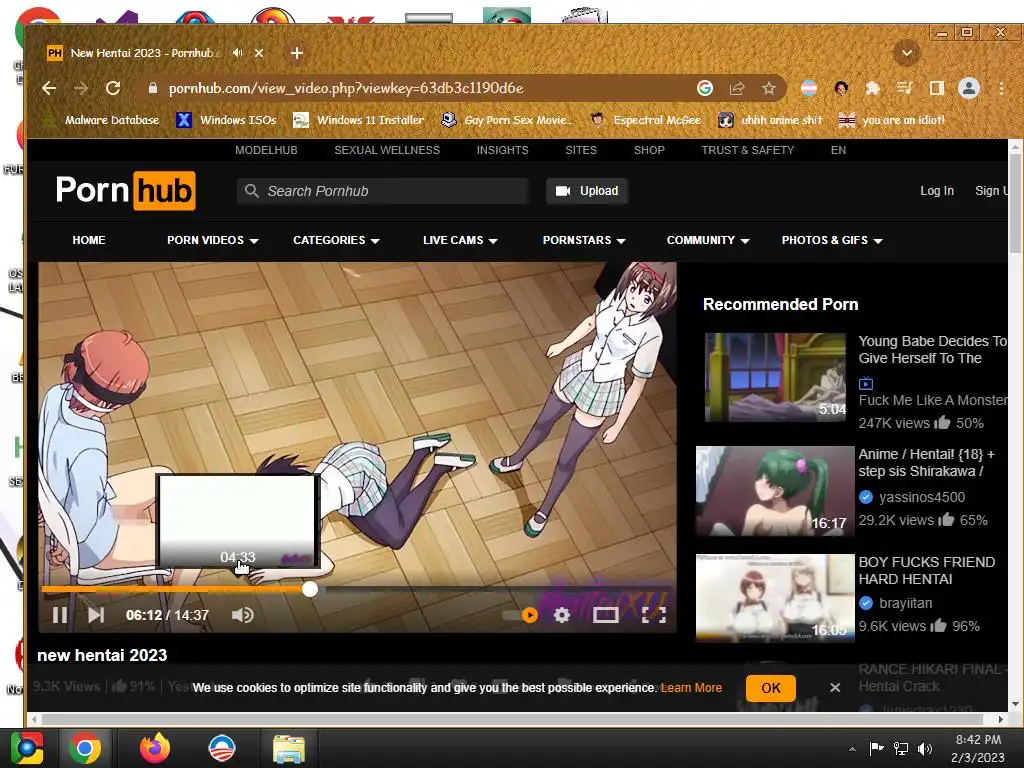Expand the PHOTOS & GIFS dropdown

(832, 240)
